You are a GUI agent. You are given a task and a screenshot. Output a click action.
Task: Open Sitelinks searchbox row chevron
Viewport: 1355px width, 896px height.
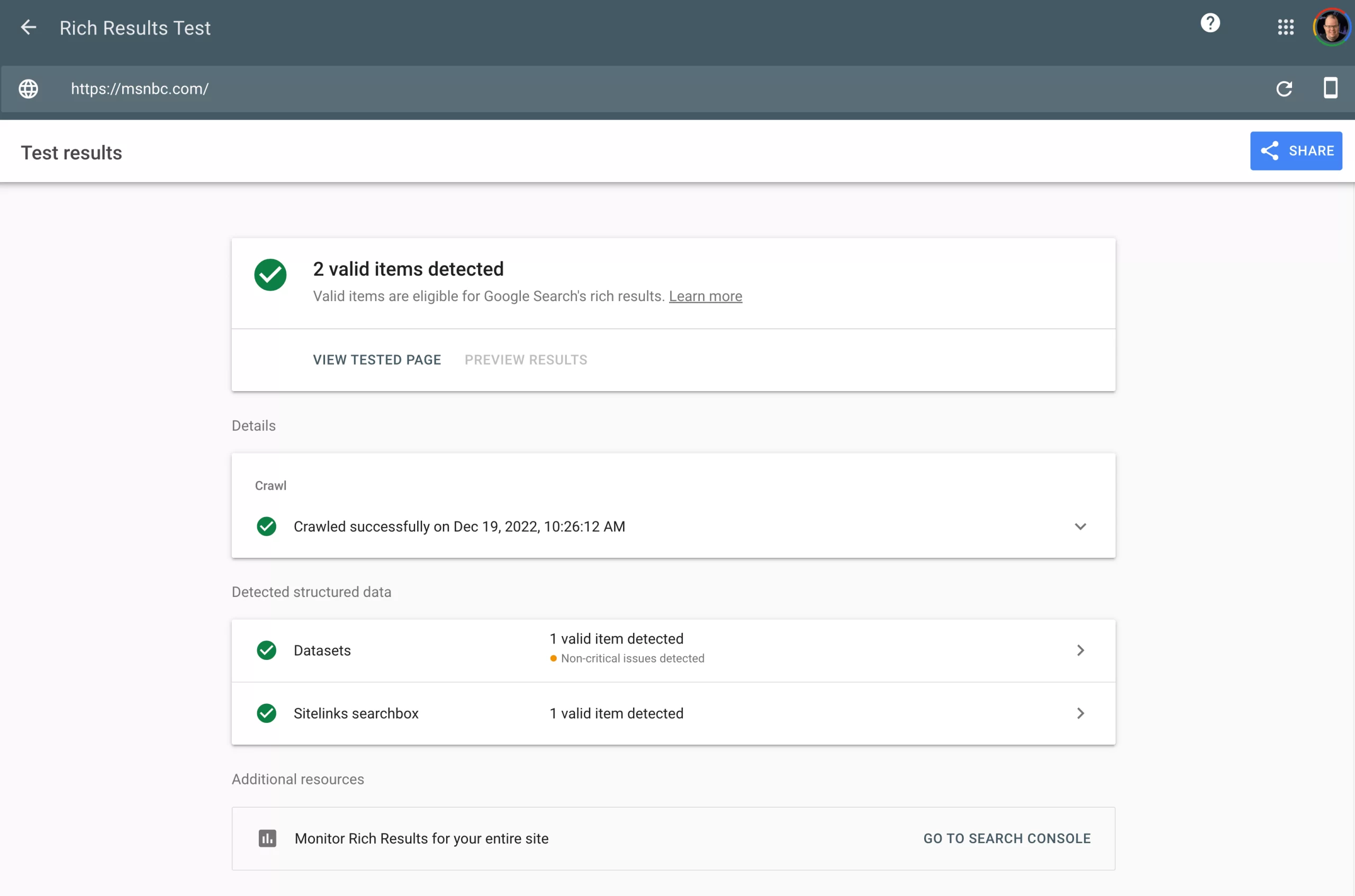click(x=1080, y=713)
